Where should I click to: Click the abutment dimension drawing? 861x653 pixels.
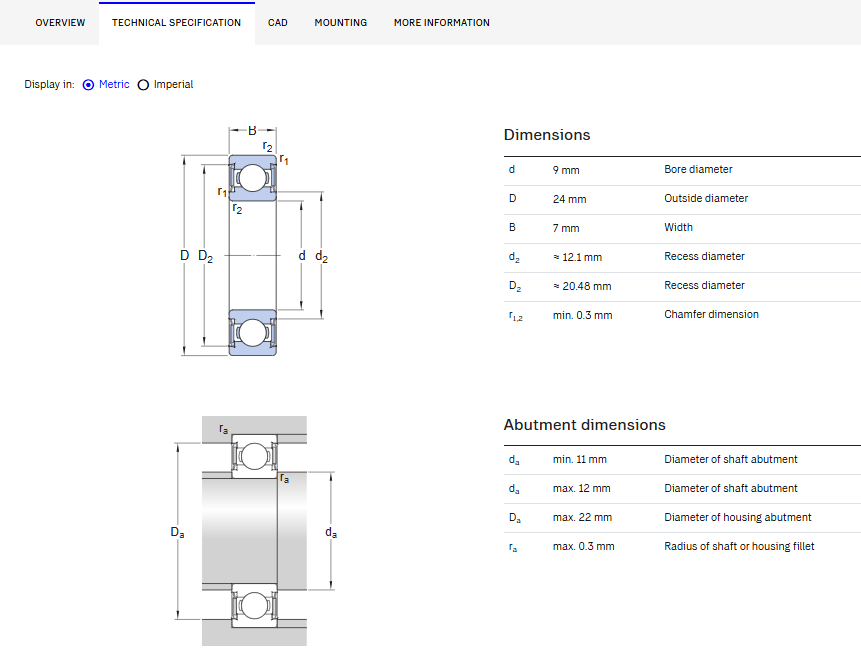[254, 531]
